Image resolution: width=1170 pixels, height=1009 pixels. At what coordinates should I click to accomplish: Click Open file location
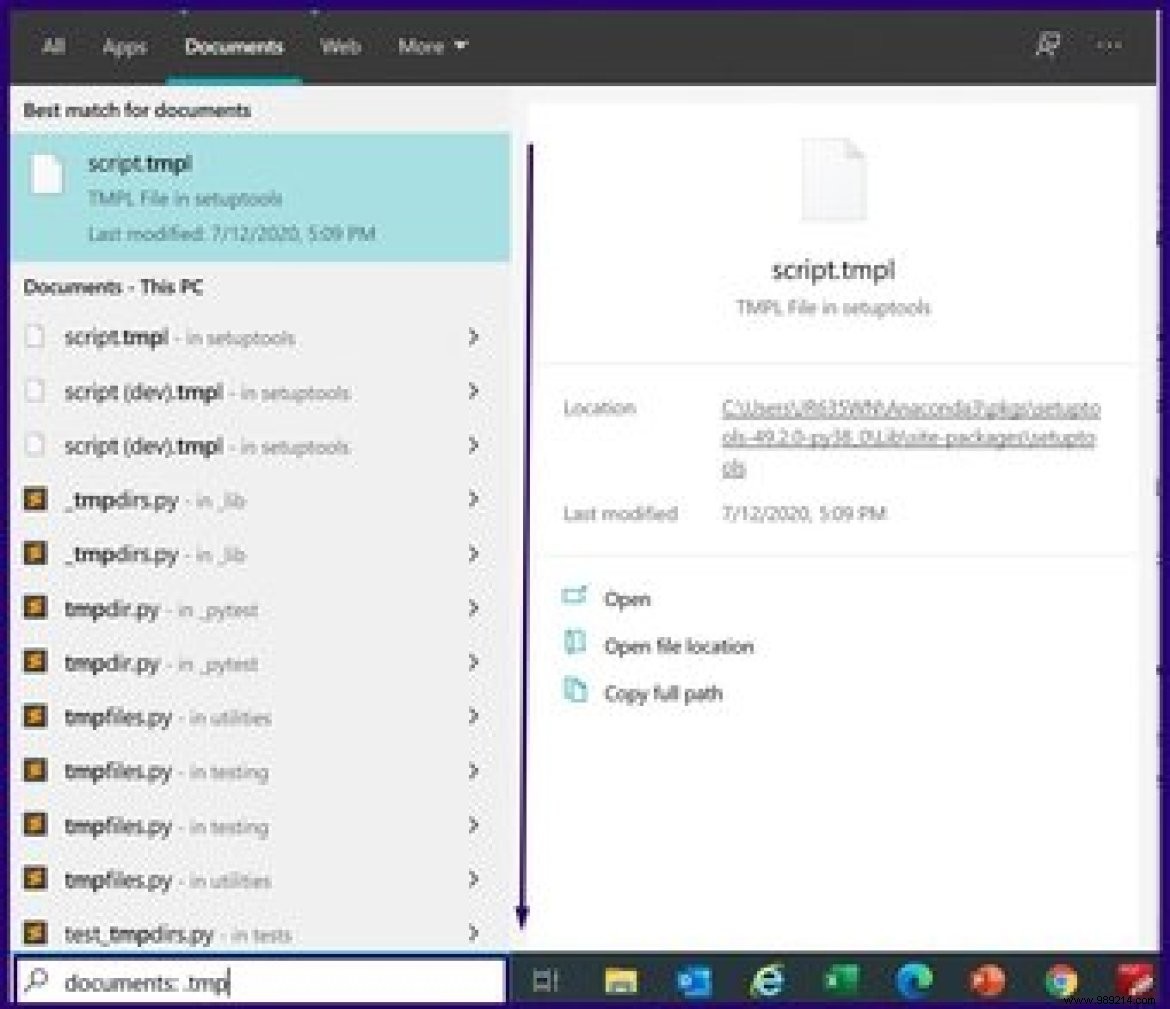point(680,646)
